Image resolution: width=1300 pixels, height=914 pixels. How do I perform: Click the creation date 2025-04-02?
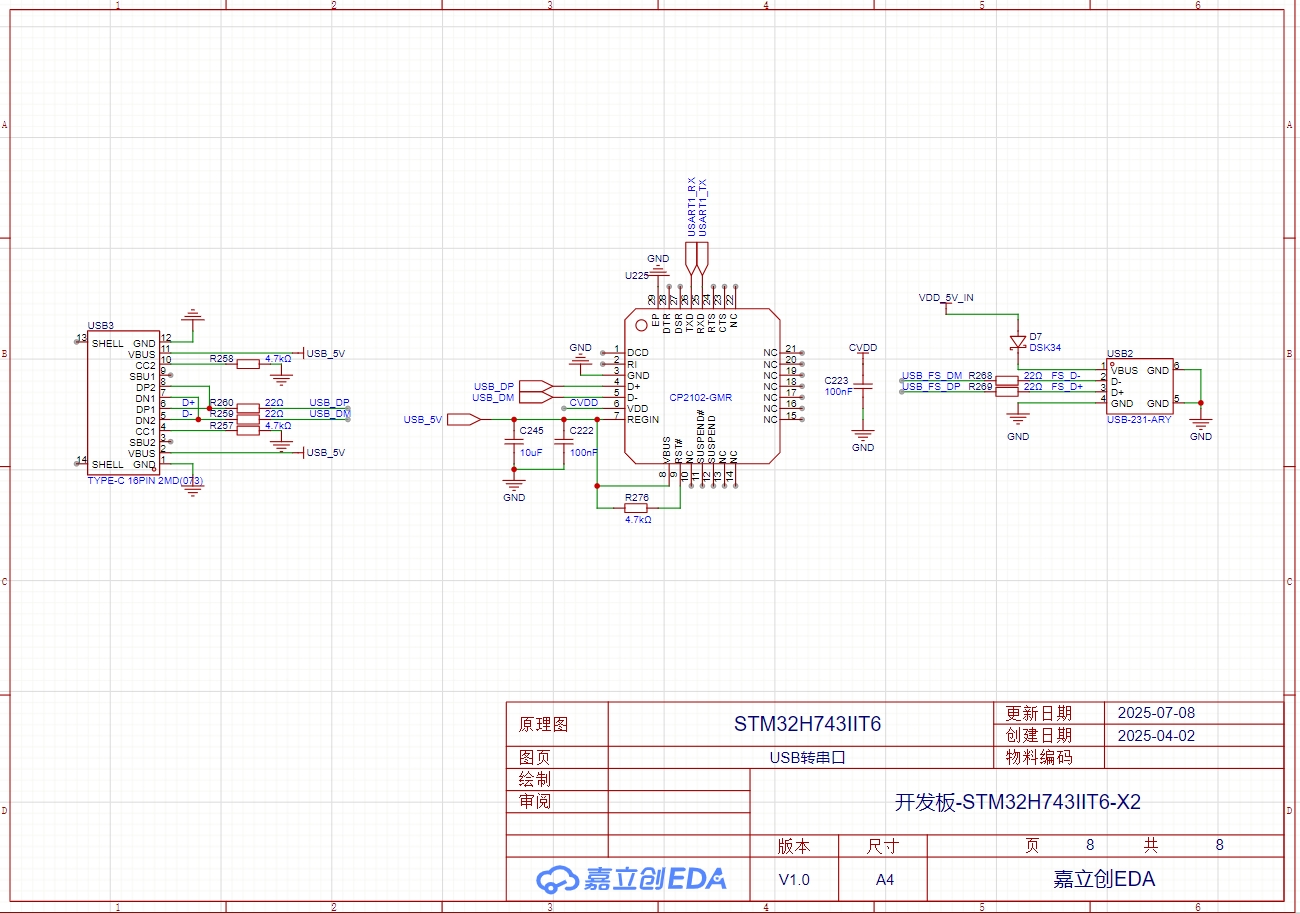(1156, 736)
